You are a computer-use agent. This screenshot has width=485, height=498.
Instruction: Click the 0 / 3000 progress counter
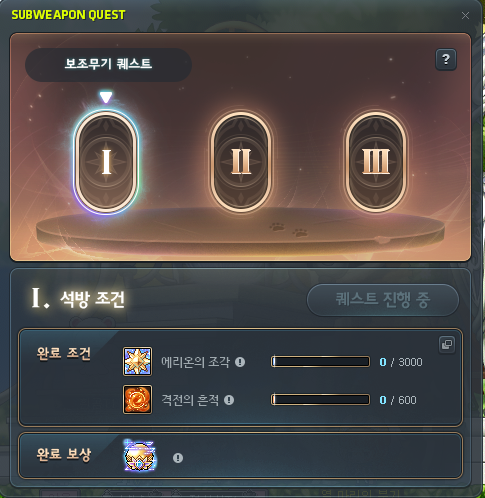(401, 362)
